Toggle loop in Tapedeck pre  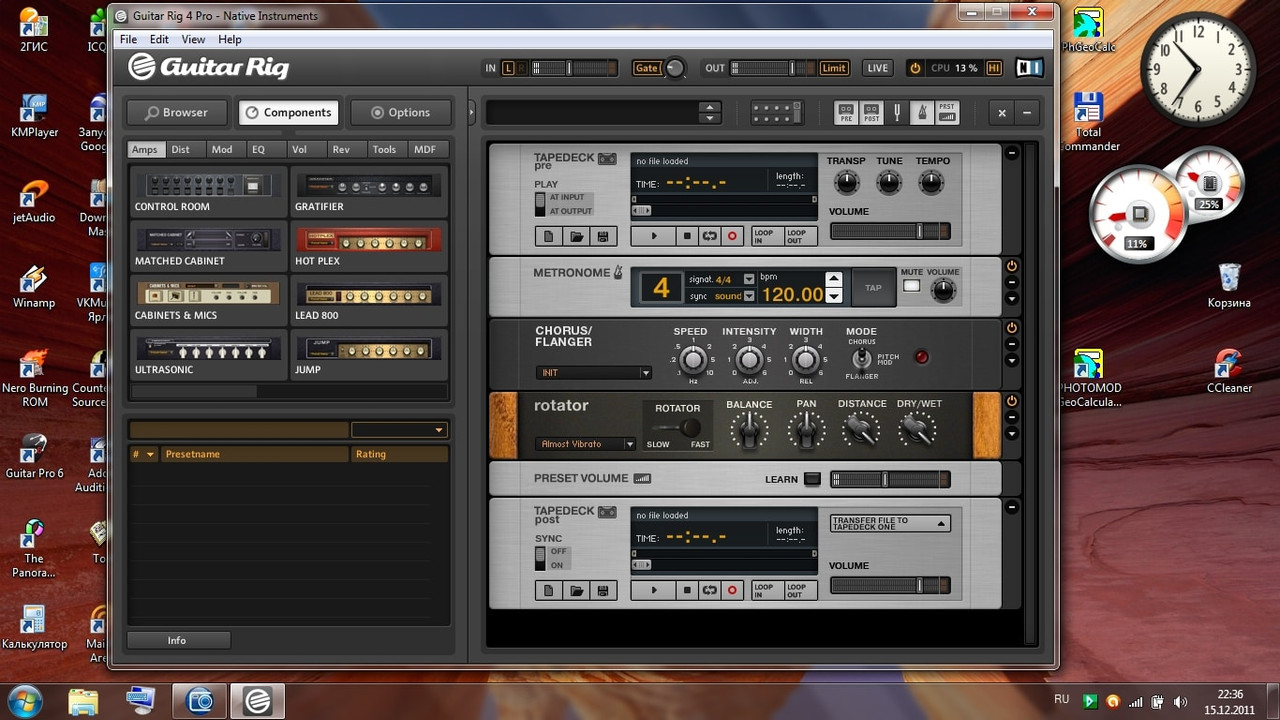coord(709,236)
